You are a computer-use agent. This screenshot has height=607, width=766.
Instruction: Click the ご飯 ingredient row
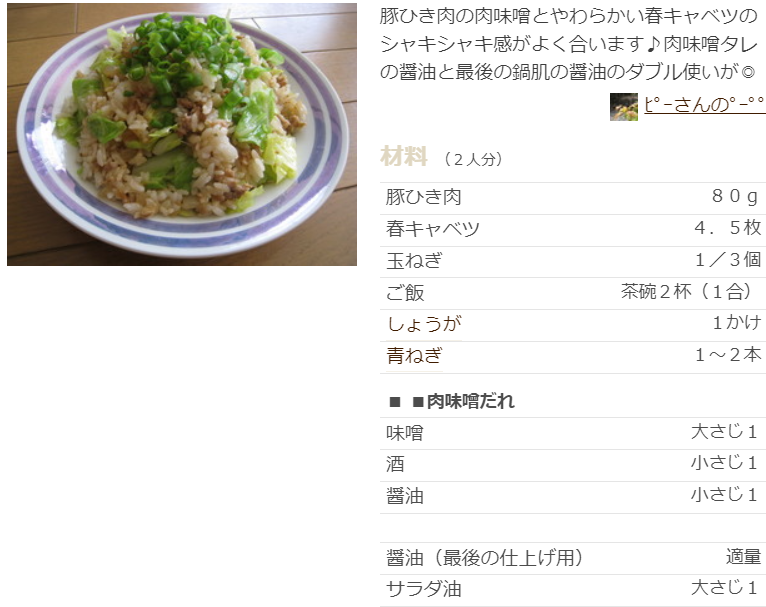pyautogui.click(x=573, y=293)
